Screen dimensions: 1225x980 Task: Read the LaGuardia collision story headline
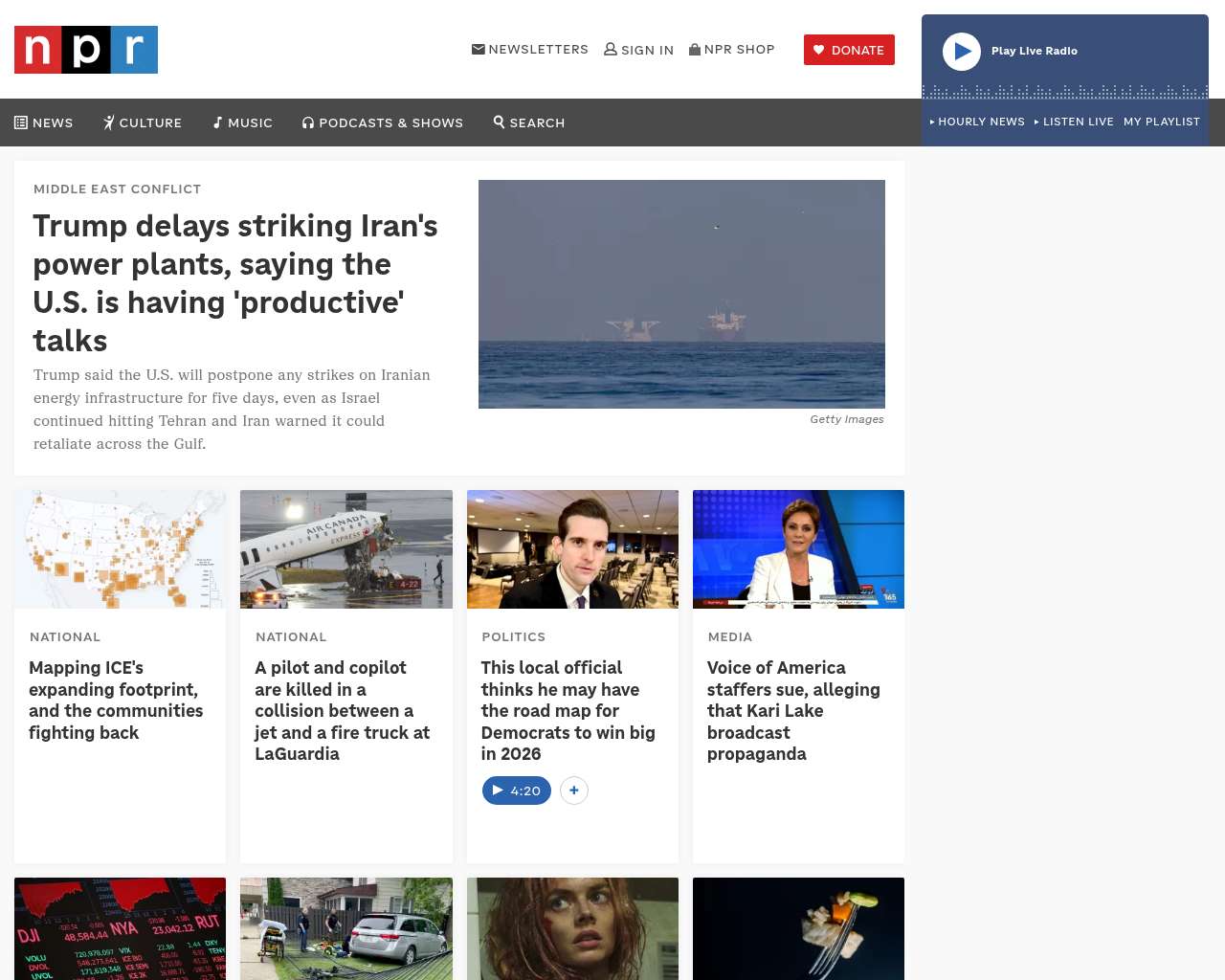coord(343,710)
